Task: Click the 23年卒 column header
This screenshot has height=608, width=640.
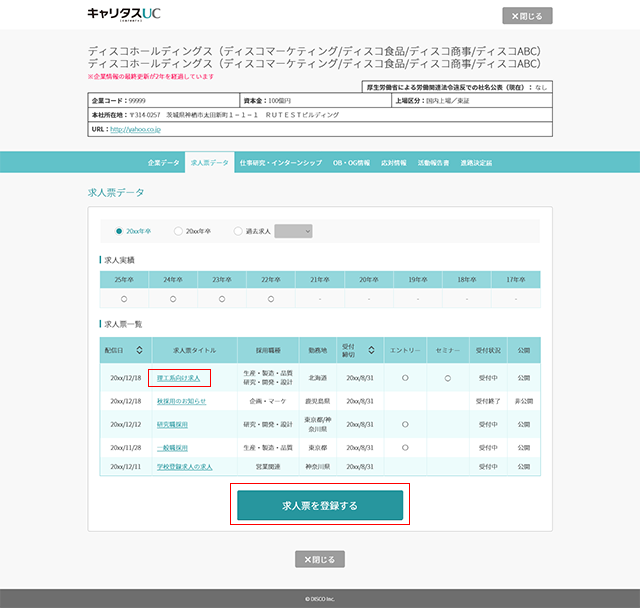Action: click(222, 280)
